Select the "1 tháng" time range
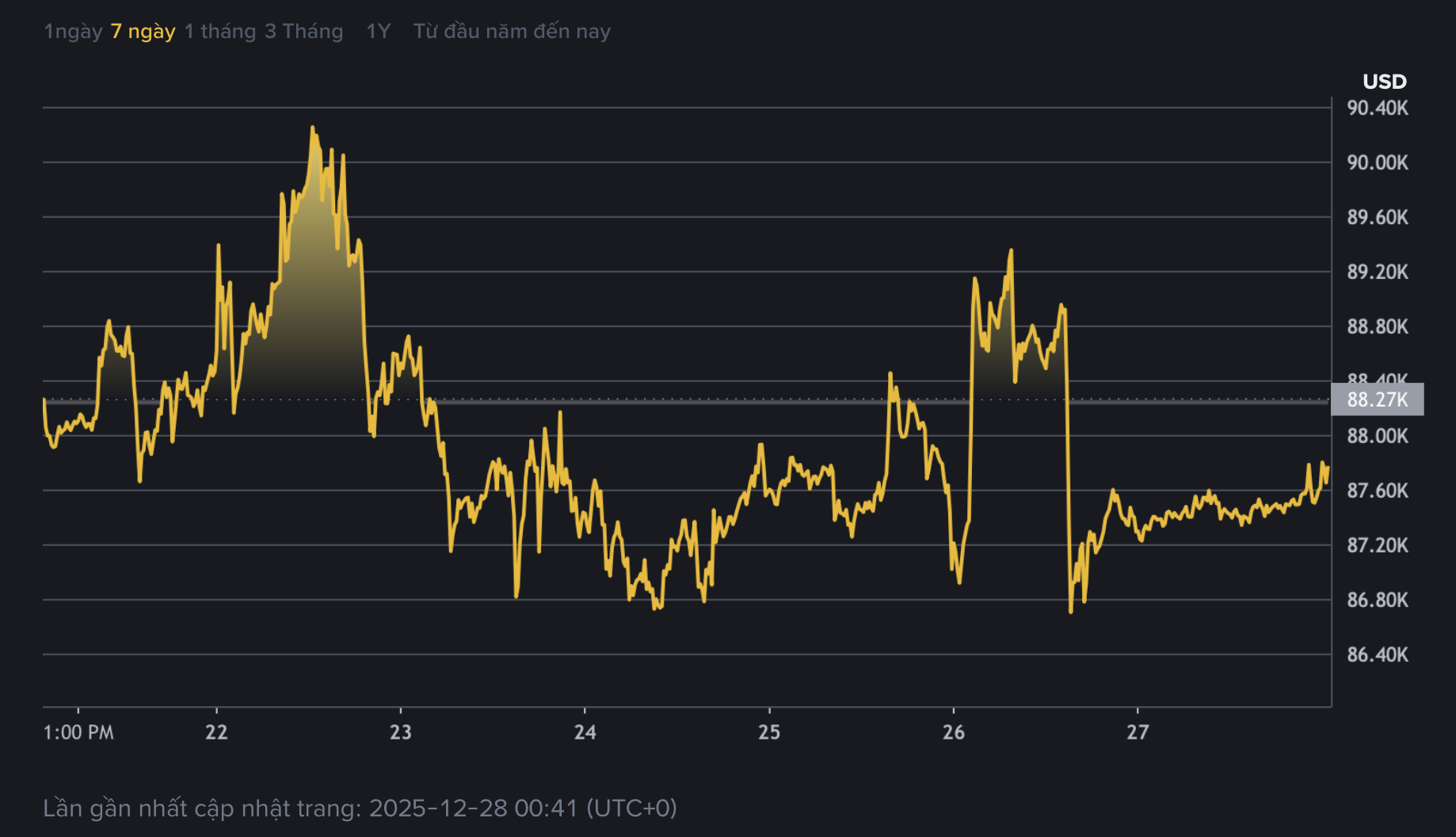1456x837 pixels. tap(220, 31)
